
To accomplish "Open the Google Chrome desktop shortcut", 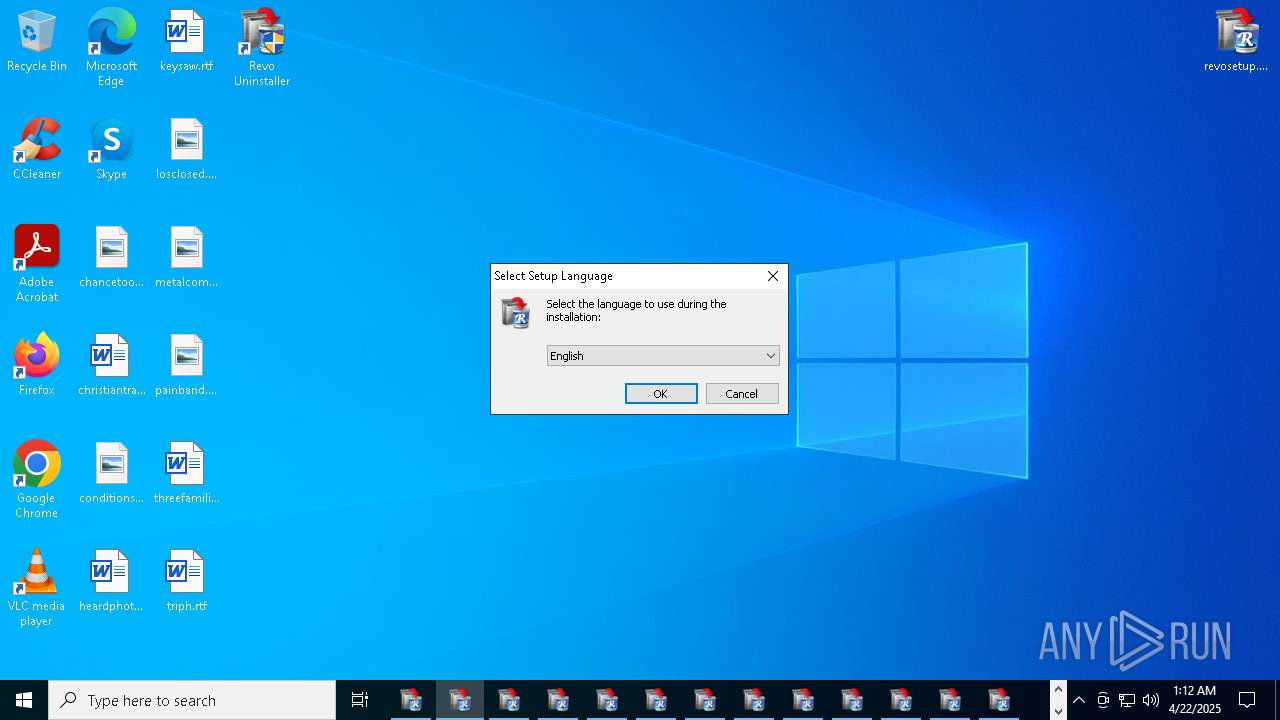I will click(37, 480).
